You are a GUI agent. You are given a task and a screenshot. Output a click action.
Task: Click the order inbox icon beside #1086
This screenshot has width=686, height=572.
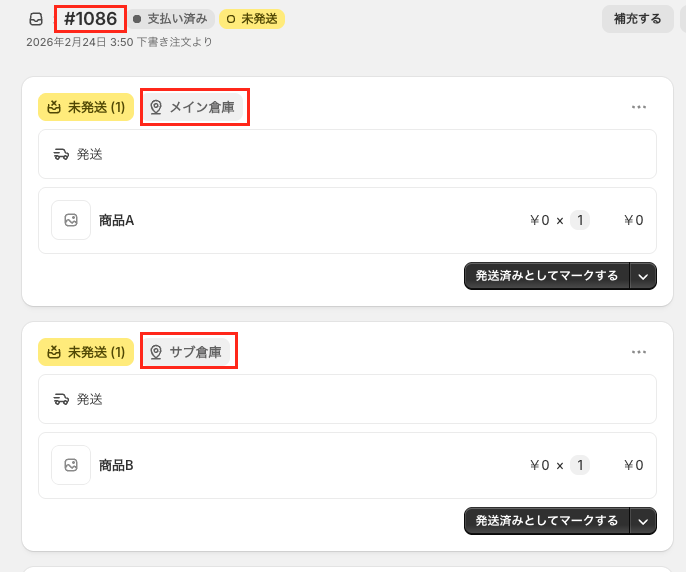pyautogui.click(x=36, y=19)
